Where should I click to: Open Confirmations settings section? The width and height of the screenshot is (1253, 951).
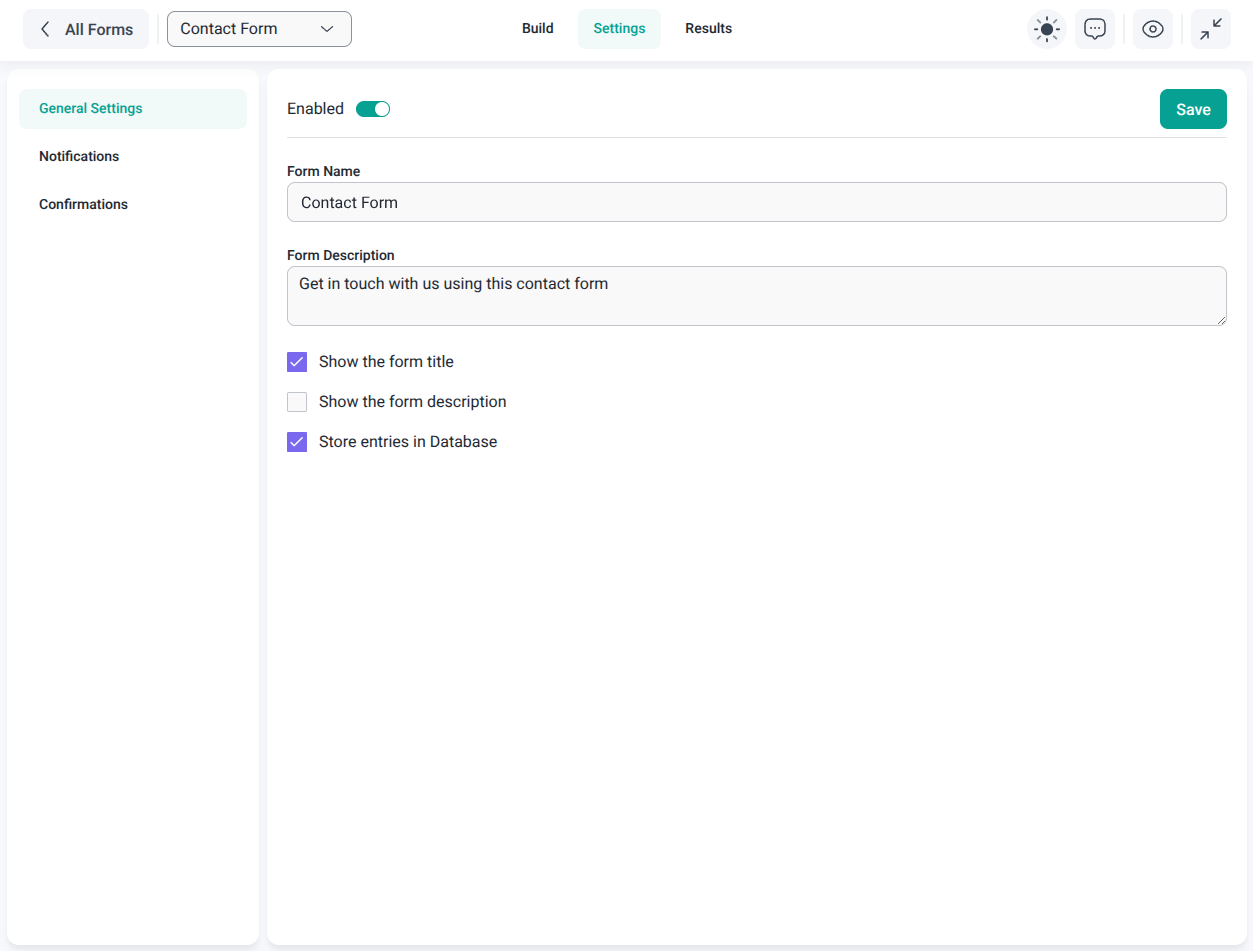83,204
